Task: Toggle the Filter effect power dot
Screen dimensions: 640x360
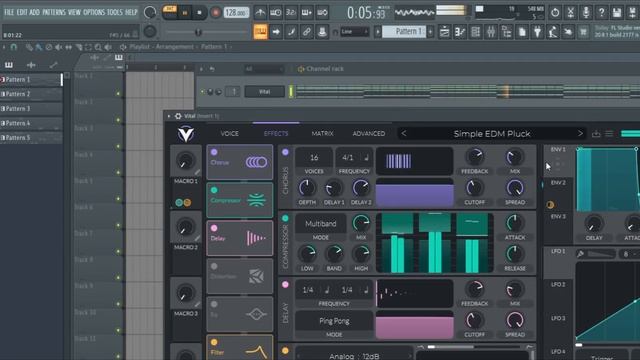Action: tap(214, 342)
